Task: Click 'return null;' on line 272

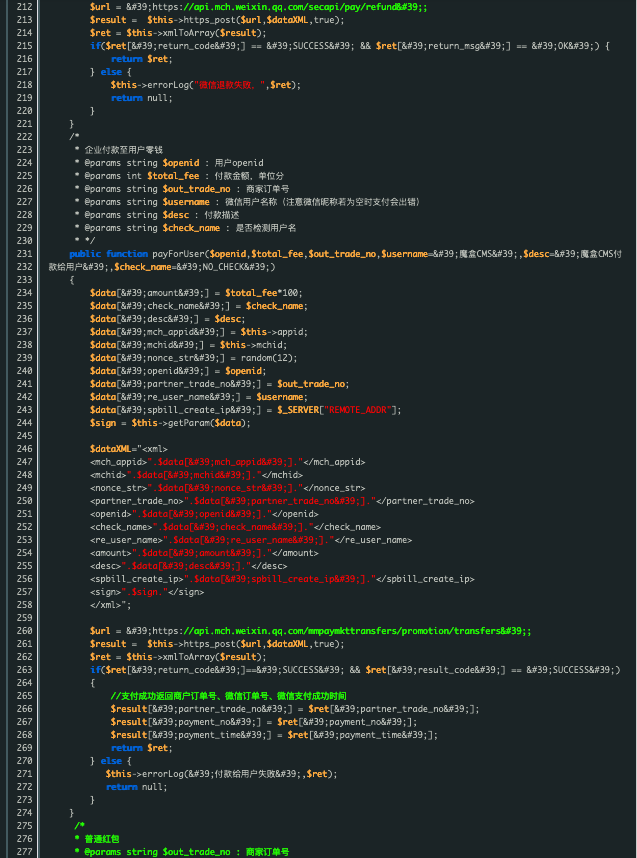Action: 137,787
